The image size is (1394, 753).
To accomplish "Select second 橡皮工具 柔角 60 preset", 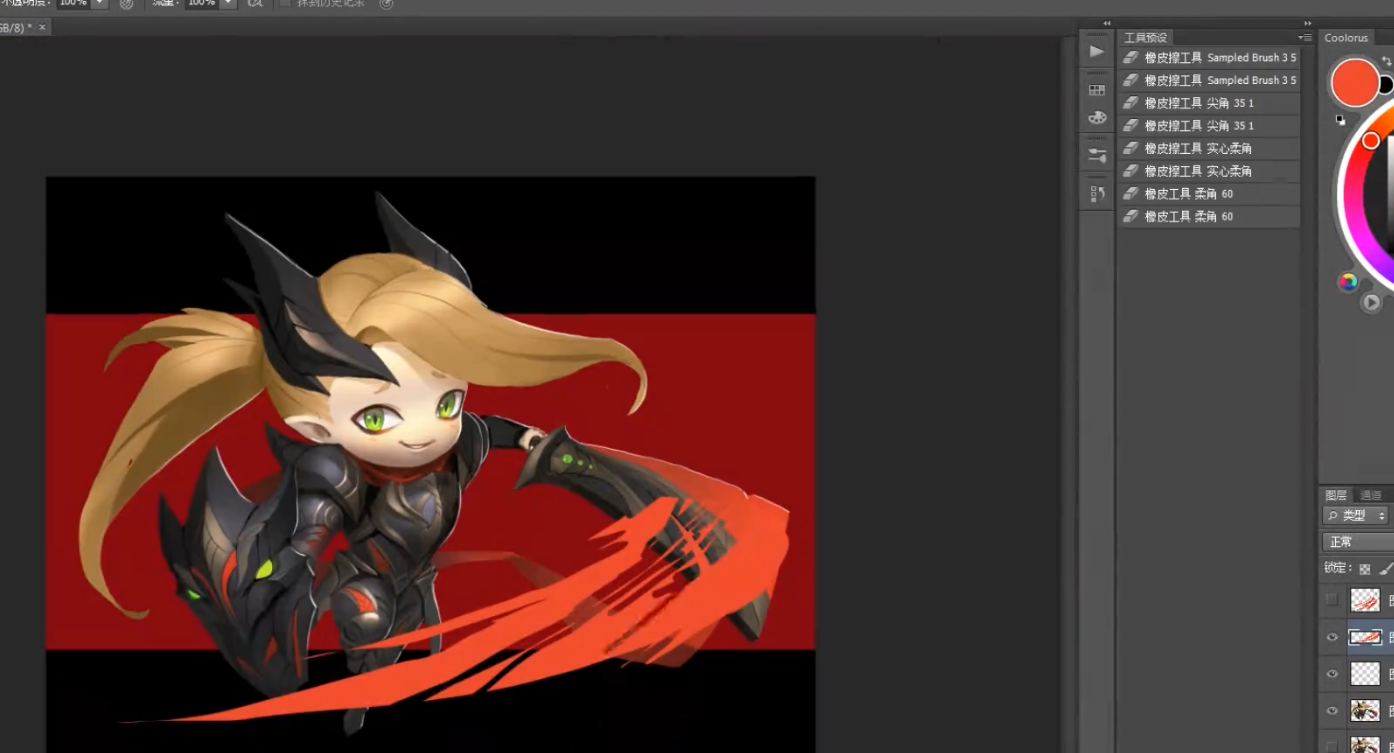I will pyautogui.click(x=1209, y=216).
